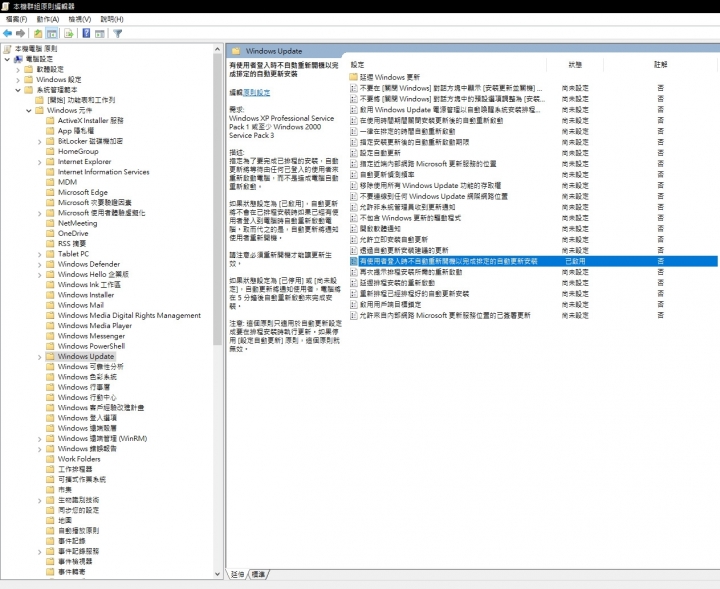Viewport: 720px width, 589px height.
Task: Toggle the Show/Hide console tree icon
Action: pos(52,34)
